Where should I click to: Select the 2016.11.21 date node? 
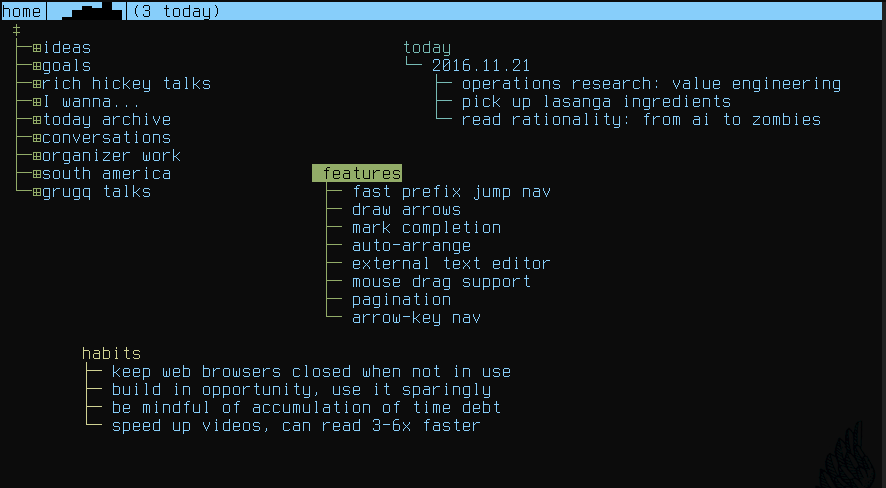(481, 66)
